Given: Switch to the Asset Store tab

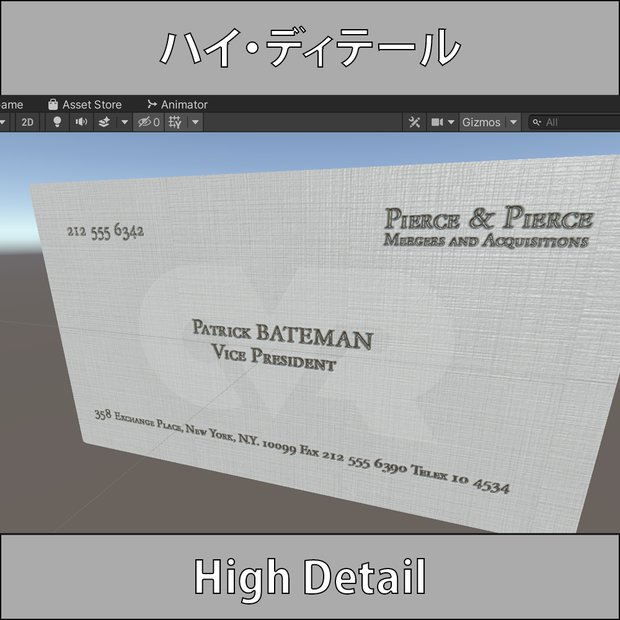Looking at the screenshot, I should tap(85, 104).
